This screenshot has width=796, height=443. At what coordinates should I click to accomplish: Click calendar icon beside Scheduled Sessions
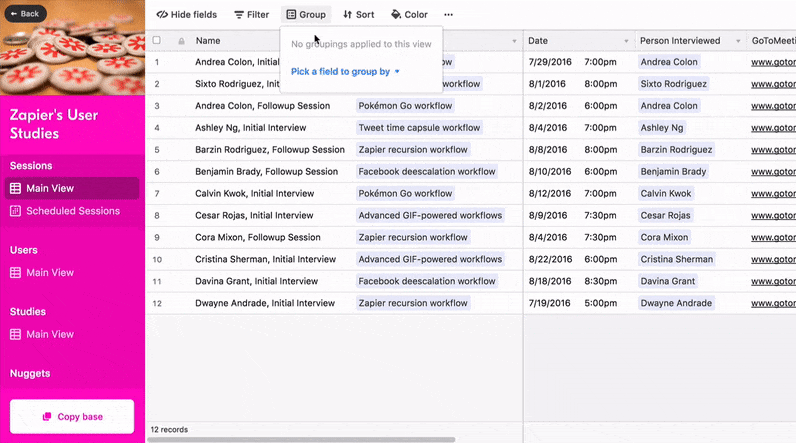point(15,211)
